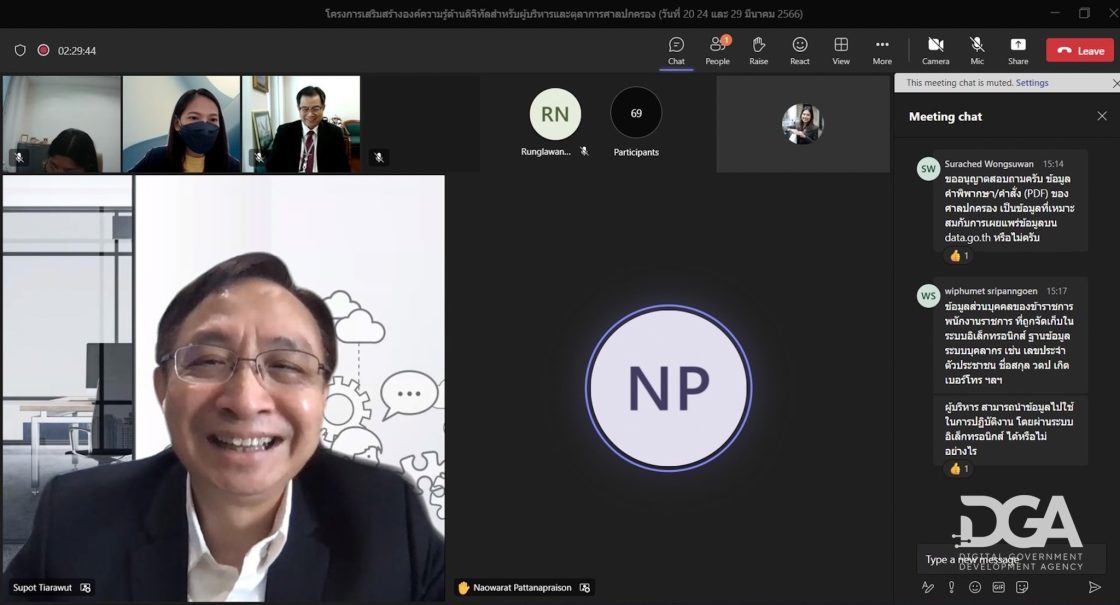Restore the window using title bar button
Image resolution: width=1120 pixels, height=605 pixels.
(x=1084, y=13)
